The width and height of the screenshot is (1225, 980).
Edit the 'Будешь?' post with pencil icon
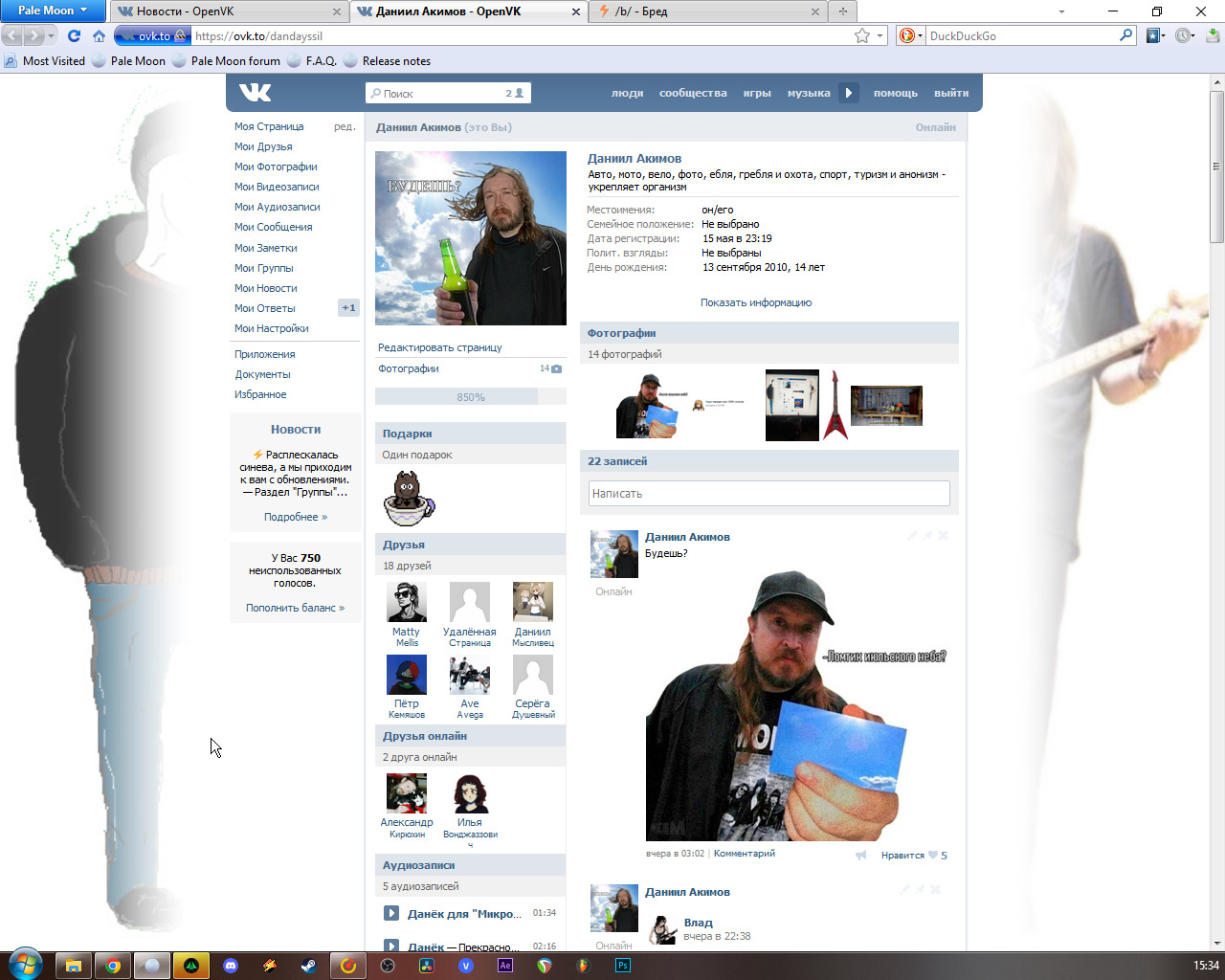[x=912, y=536]
